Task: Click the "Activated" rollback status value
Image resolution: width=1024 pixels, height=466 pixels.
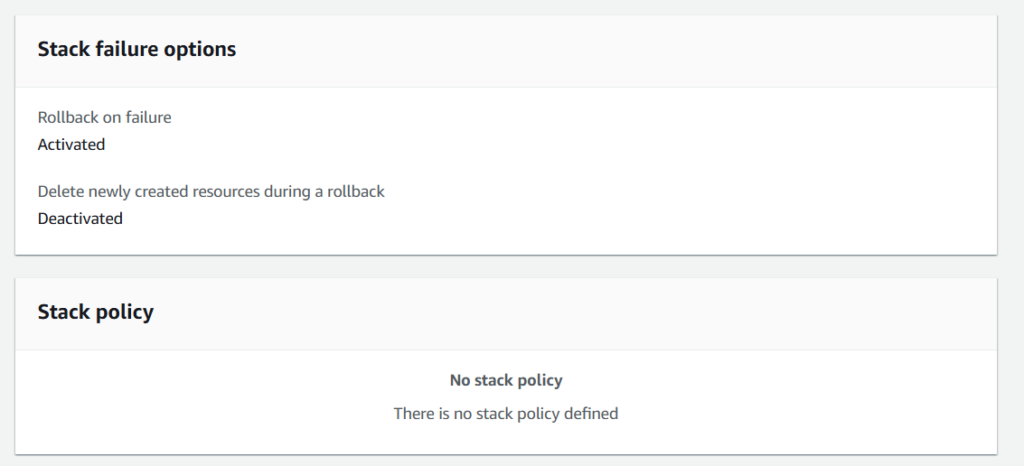Action: [x=71, y=144]
